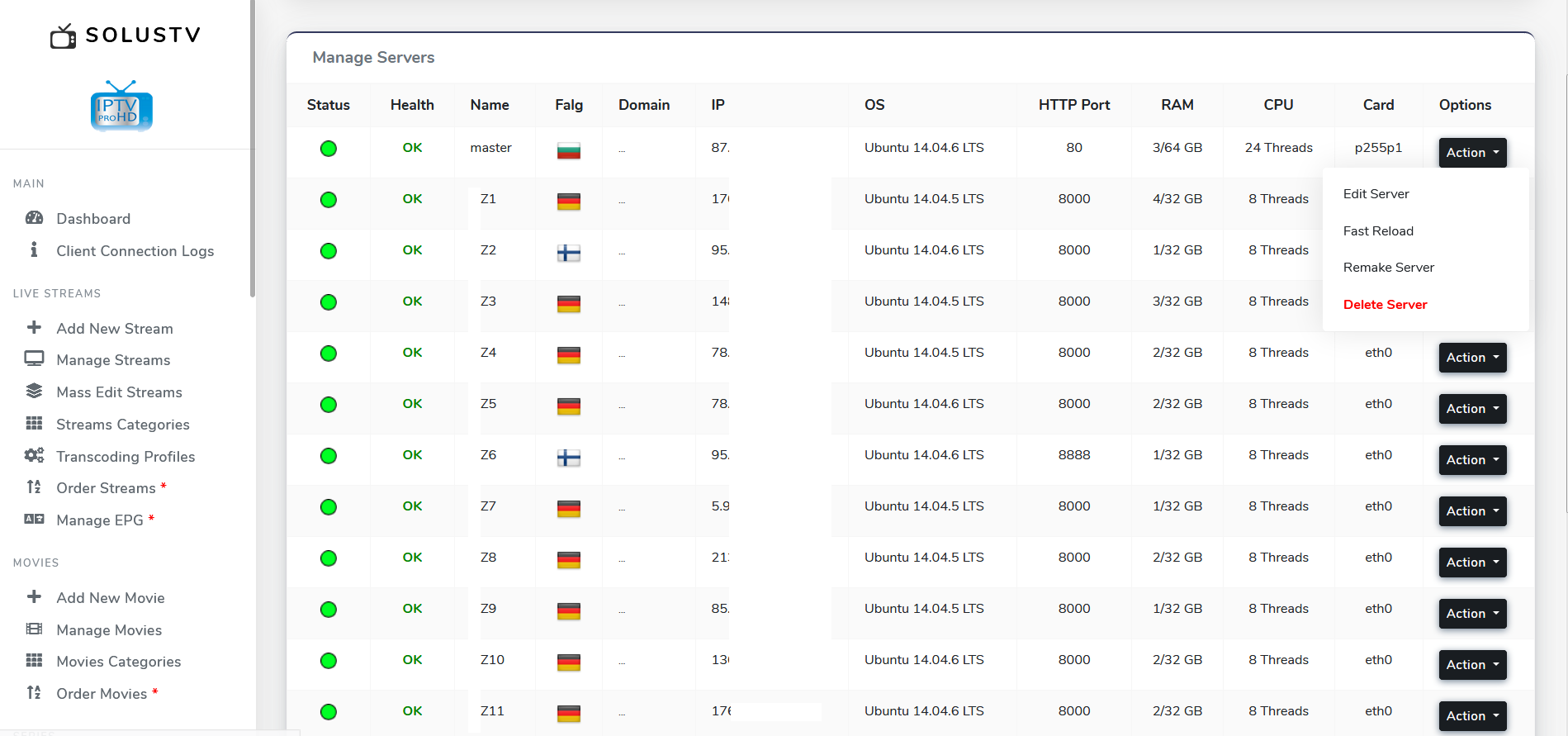Click the Manage Streams monitor icon
The image size is (1568, 736).
34,359
